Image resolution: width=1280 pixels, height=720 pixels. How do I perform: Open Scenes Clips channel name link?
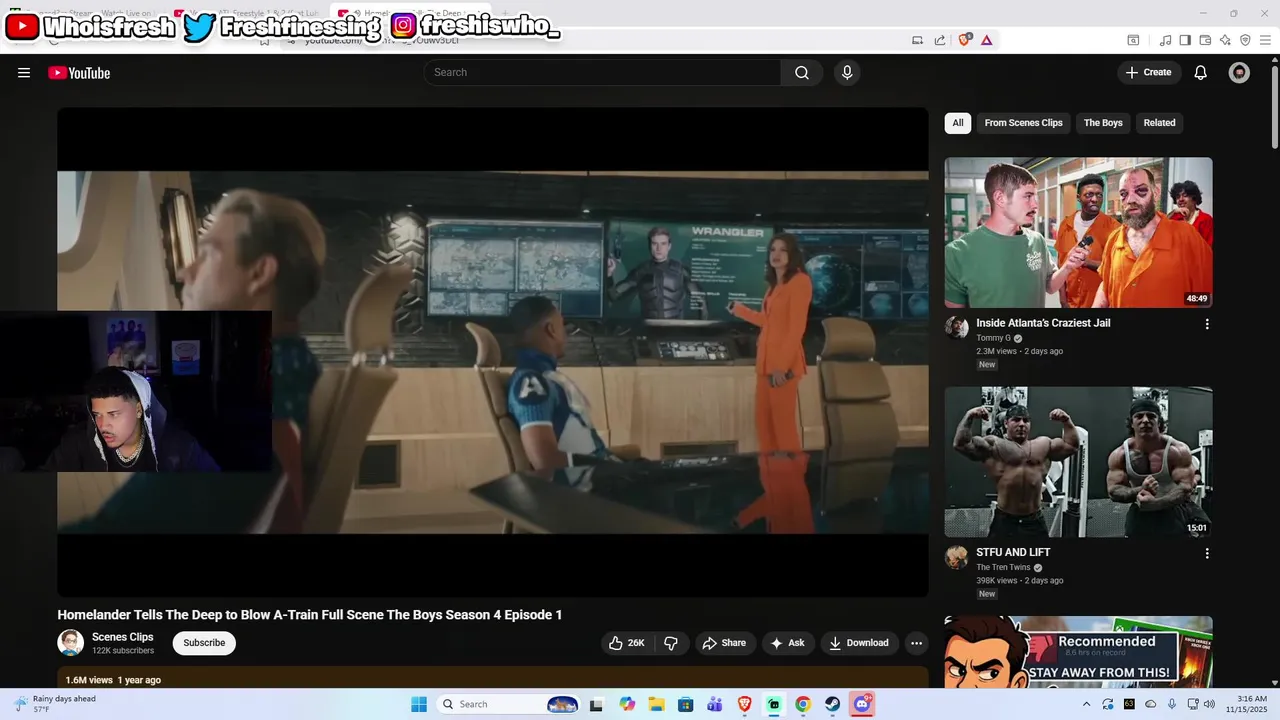[122, 637]
